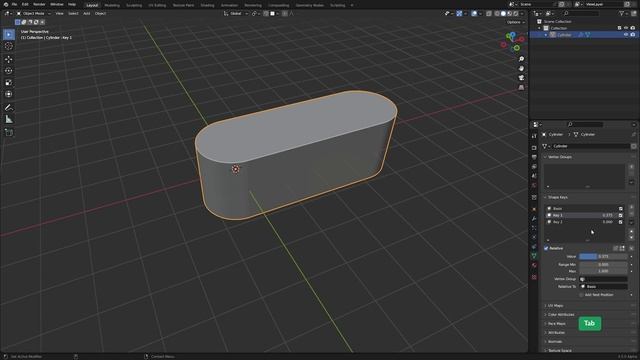The image size is (640, 360).
Task: Open the Edit menu
Action: pos(25,4)
